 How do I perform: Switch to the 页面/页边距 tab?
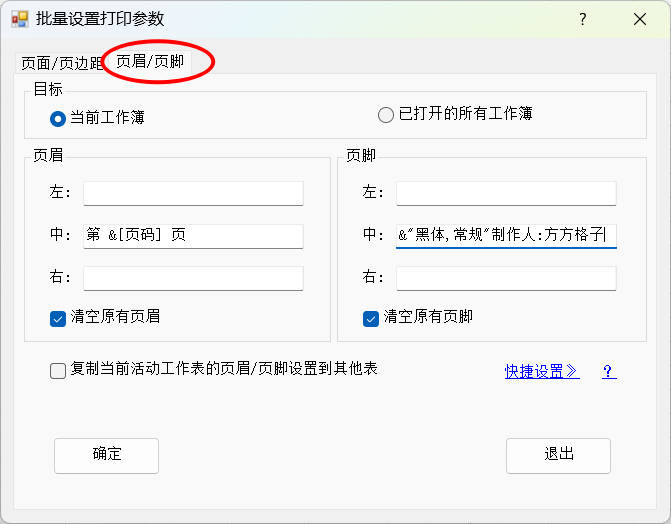61,63
